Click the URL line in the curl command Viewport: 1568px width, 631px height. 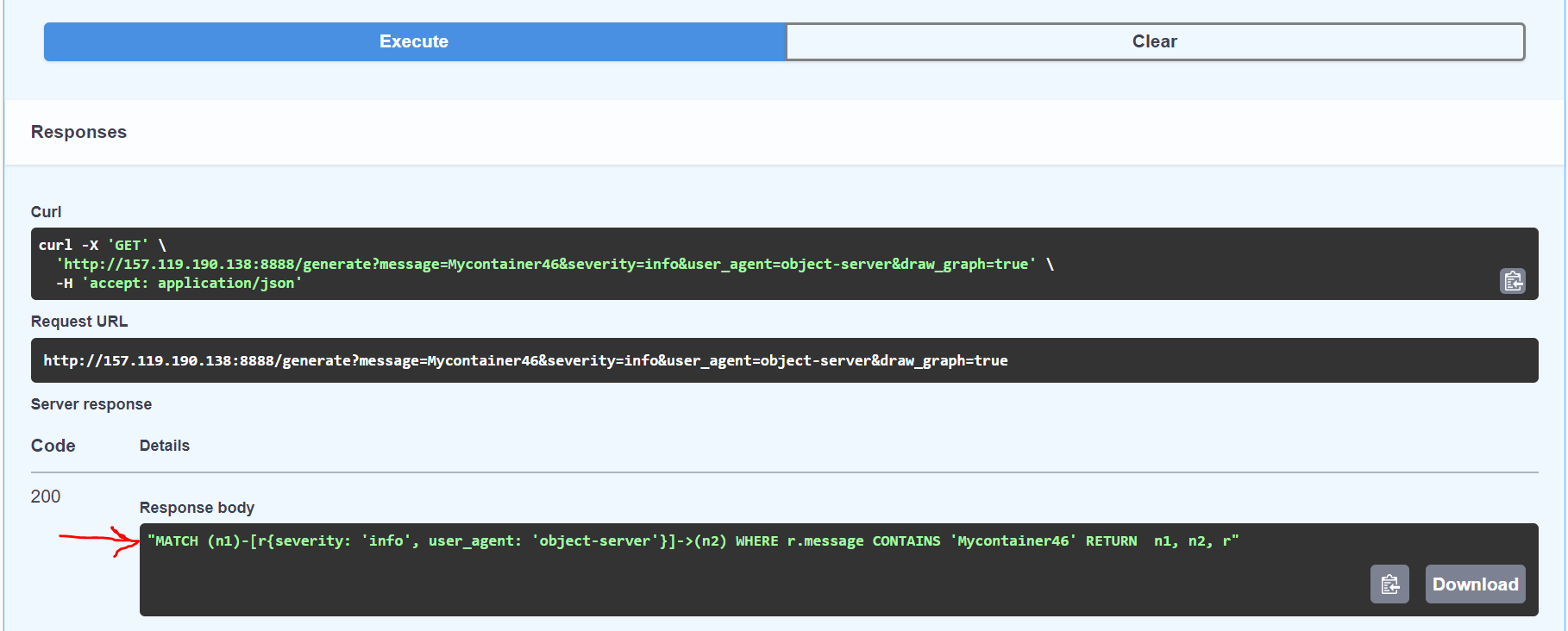click(x=545, y=264)
